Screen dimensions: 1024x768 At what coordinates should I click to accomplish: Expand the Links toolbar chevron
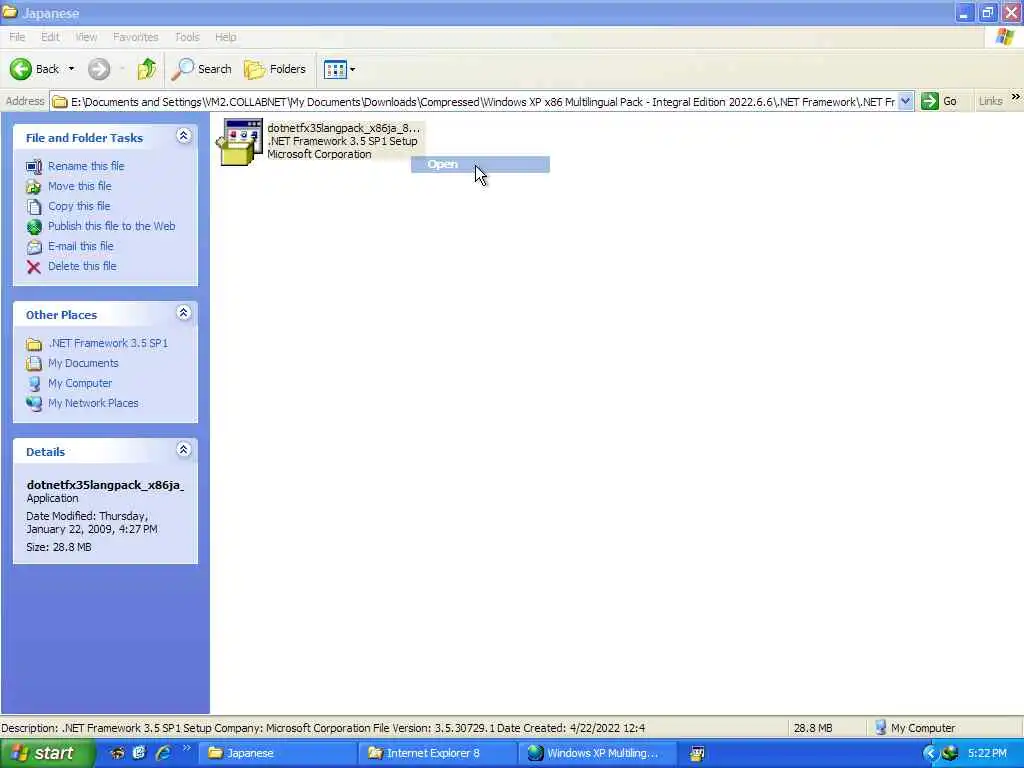(x=1016, y=97)
